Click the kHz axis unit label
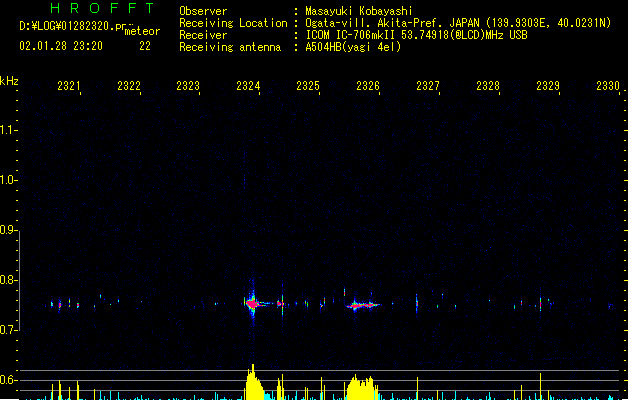The width and height of the screenshot is (629, 400). tap(9, 81)
